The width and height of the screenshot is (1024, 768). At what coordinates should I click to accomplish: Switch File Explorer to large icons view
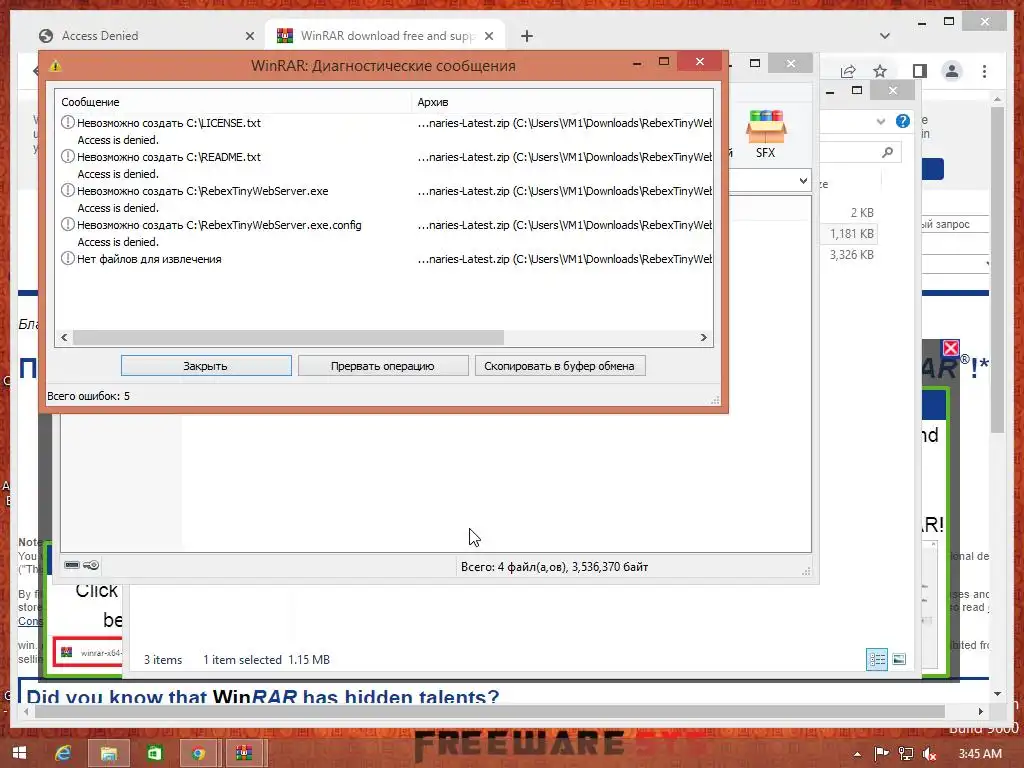[899, 659]
